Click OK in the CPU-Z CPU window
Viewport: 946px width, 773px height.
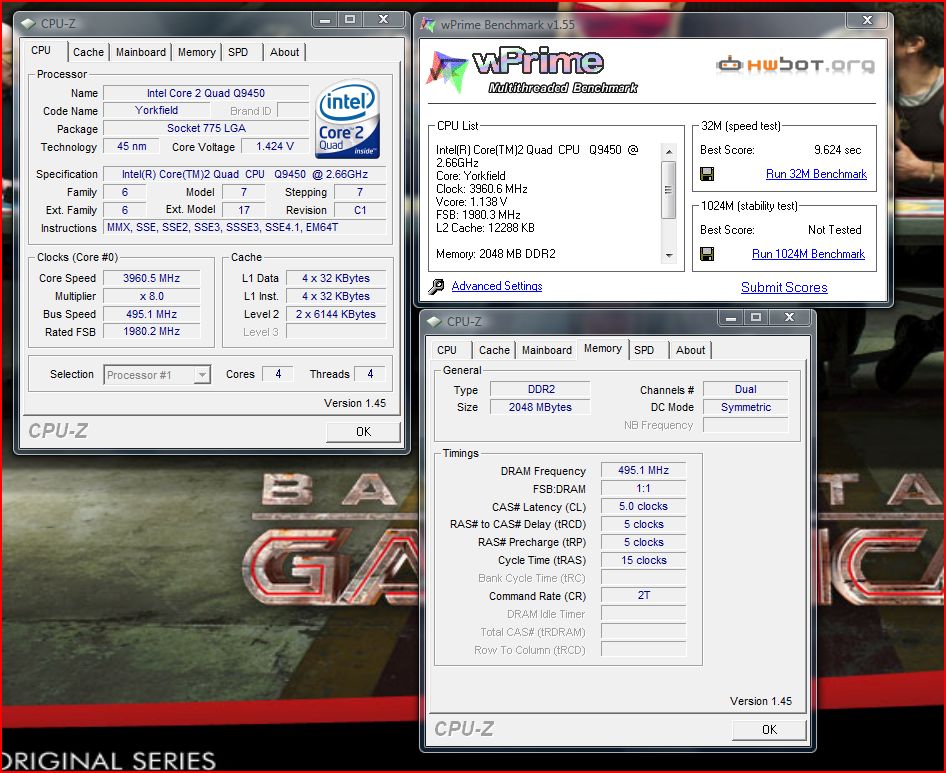click(363, 431)
